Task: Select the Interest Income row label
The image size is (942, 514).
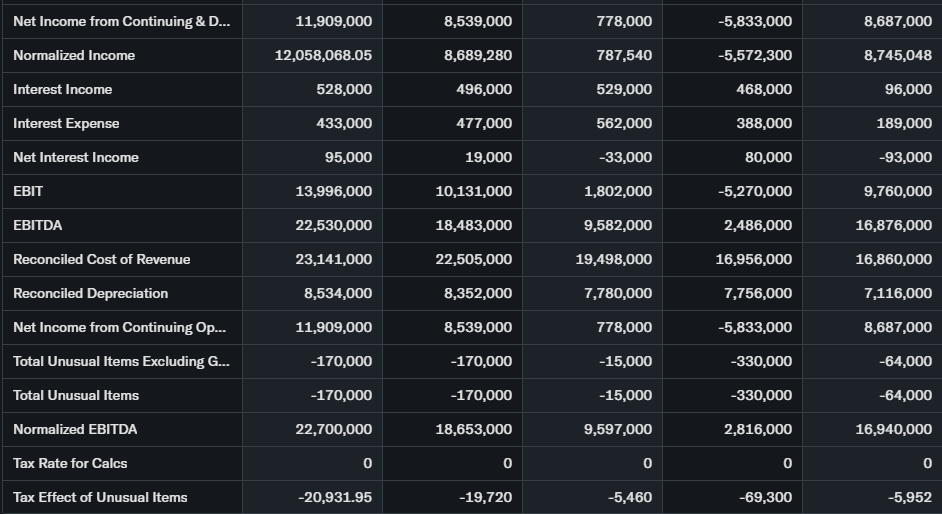Action: (x=62, y=90)
